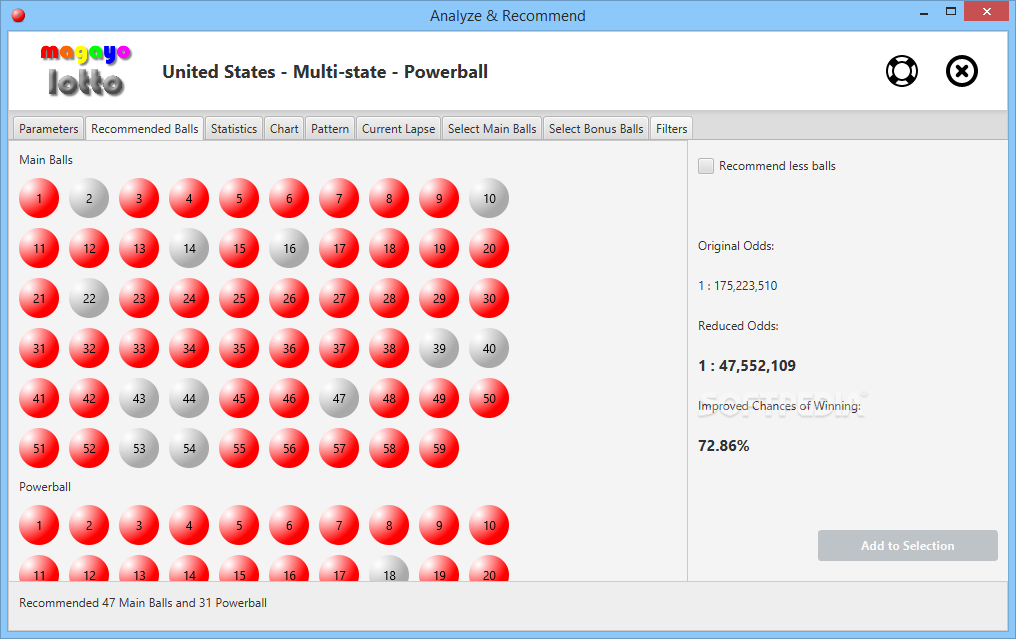This screenshot has width=1016, height=639.
Task: Toggle grey main ball number 47
Action: [x=339, y=398]
